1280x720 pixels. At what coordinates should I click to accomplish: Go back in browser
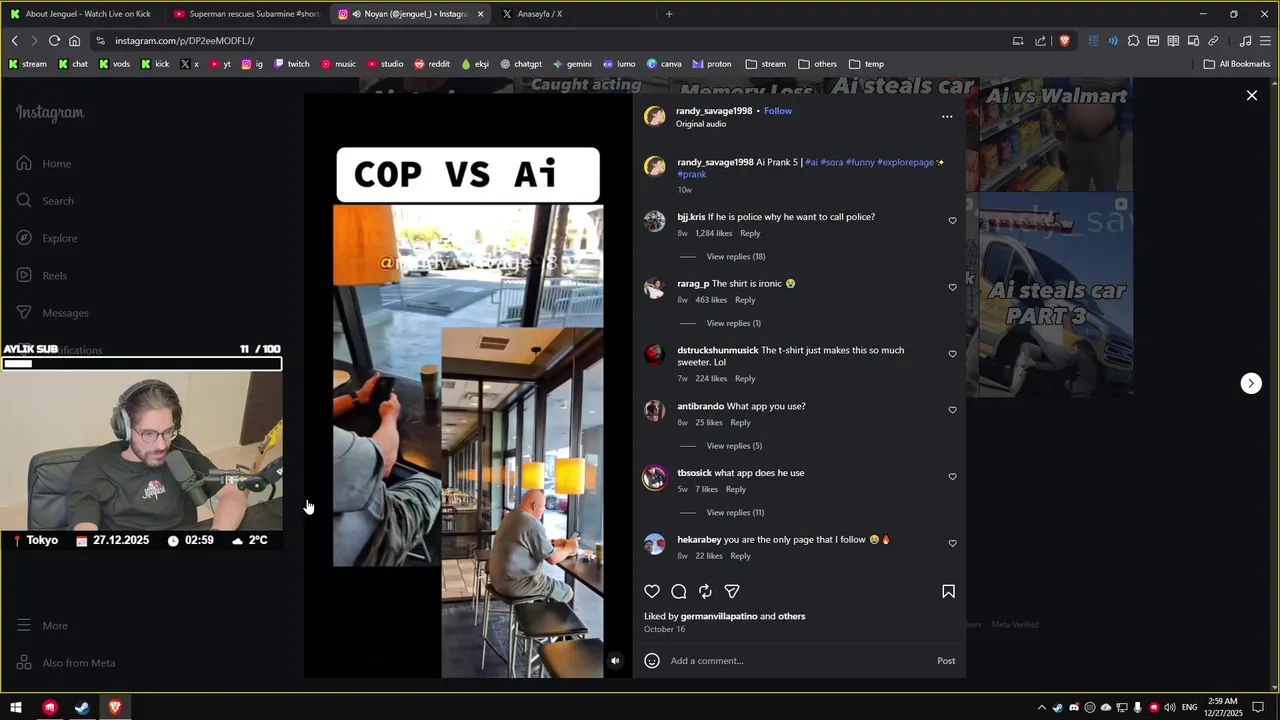(14, 41)
